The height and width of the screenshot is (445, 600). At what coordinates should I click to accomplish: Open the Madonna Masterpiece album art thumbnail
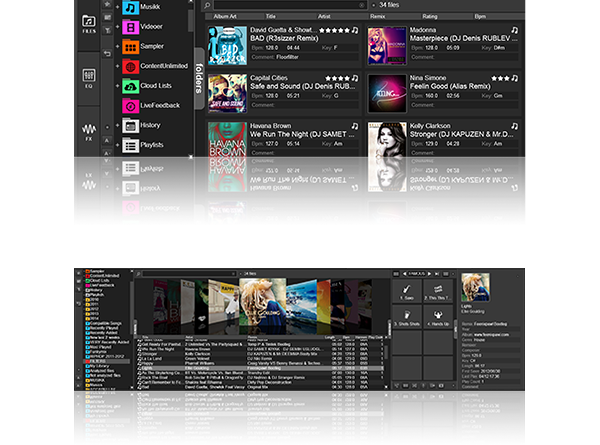tap(387, 46)
